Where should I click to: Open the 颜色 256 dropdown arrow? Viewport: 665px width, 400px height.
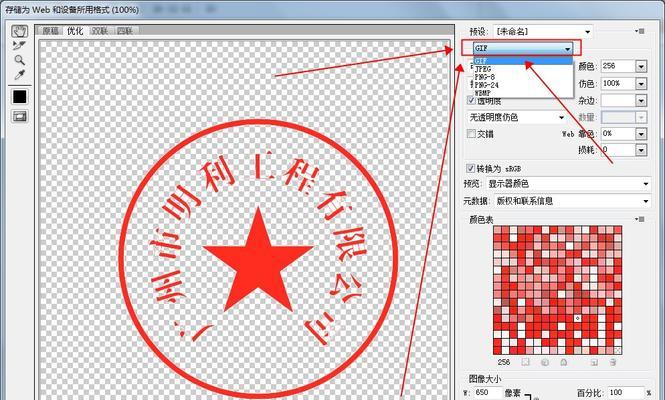tap(641, 67)
